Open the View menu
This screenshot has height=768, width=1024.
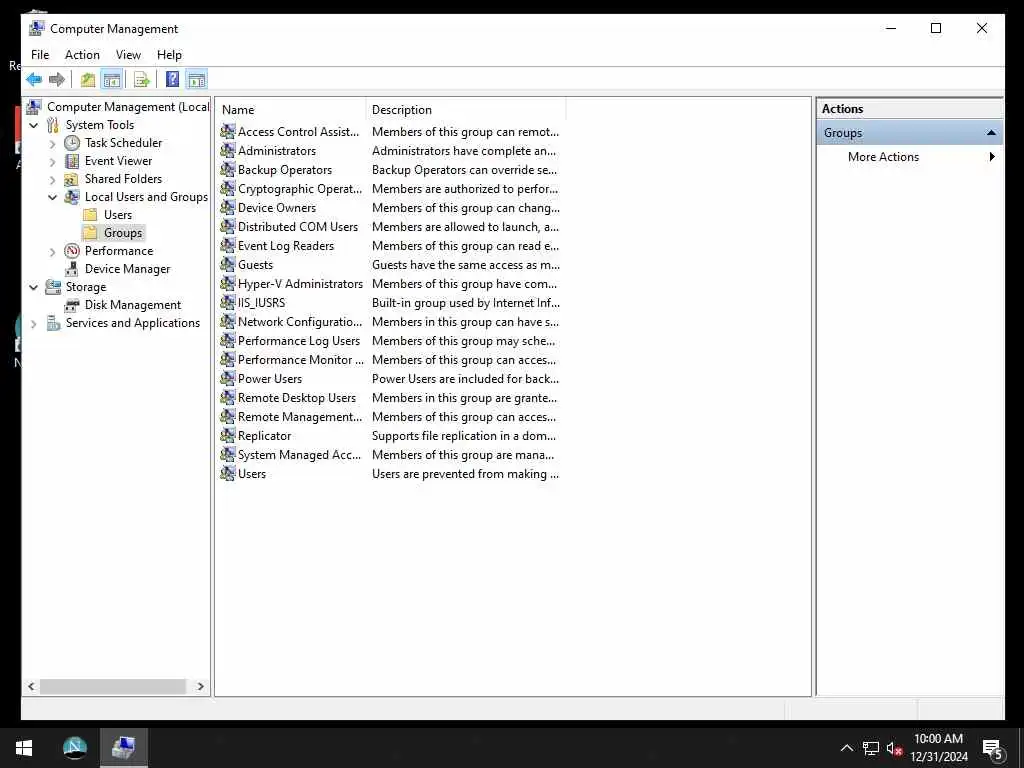coord(128,55)
